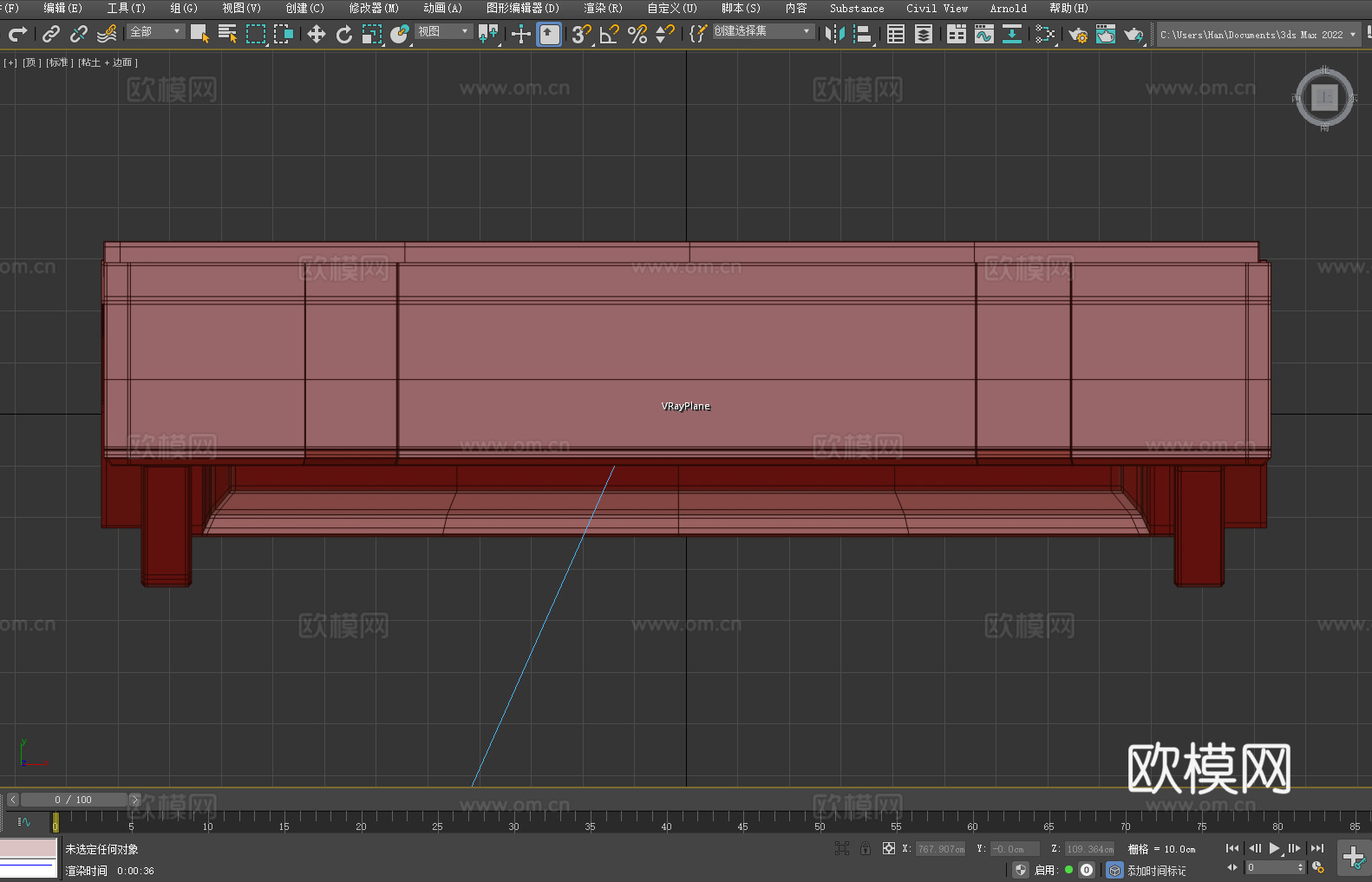Click X coordinate field
This screenshot has height=882, width=1372.
(x=941, y=849)
